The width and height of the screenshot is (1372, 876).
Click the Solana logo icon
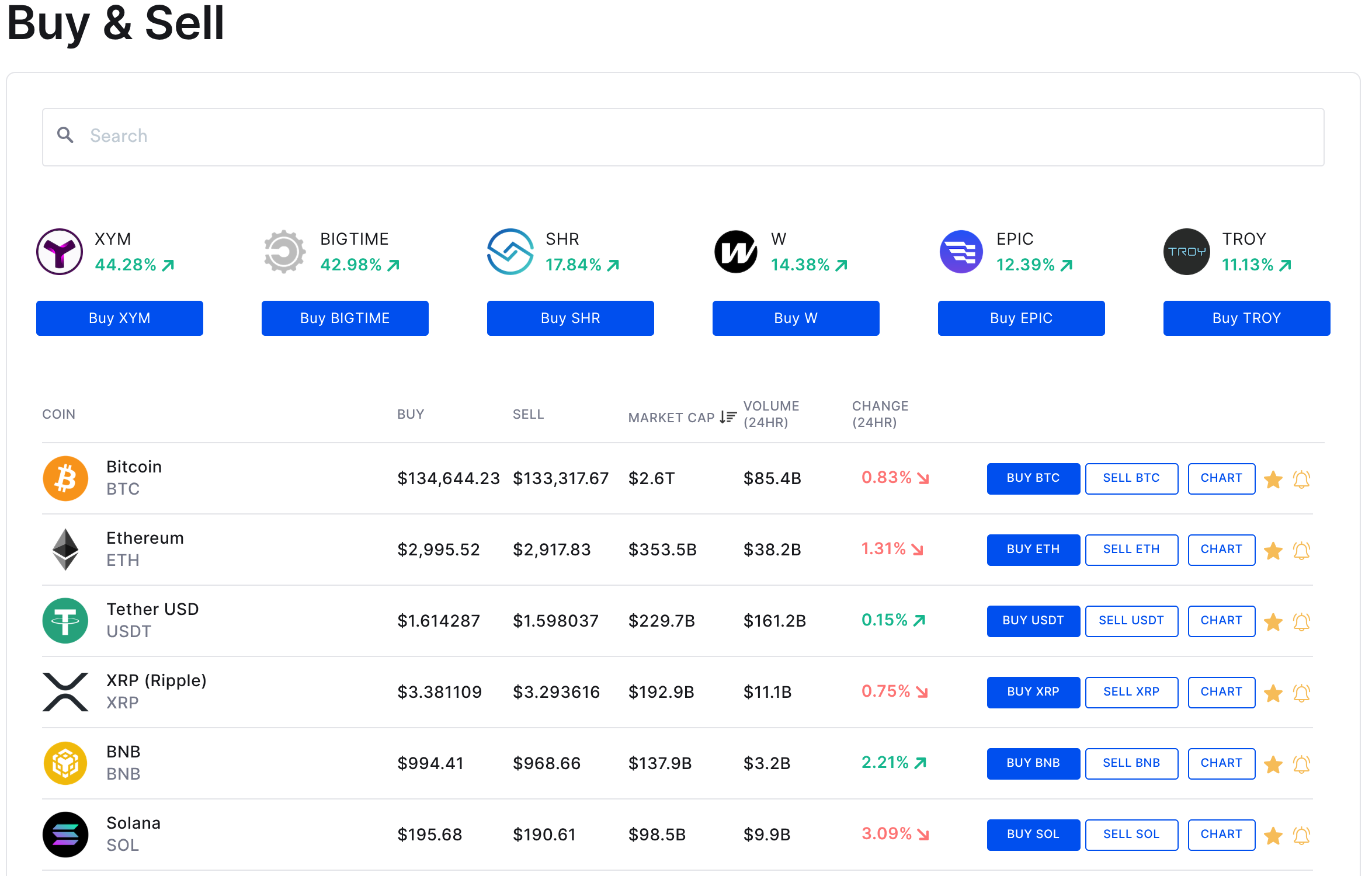click(65, 835)
